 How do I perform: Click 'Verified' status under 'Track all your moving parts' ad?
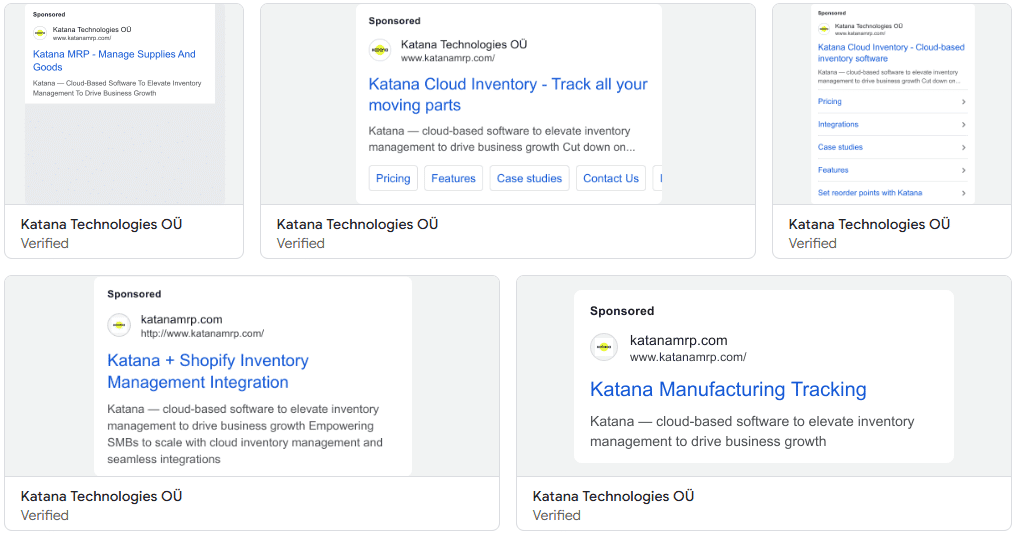(301, 243)
